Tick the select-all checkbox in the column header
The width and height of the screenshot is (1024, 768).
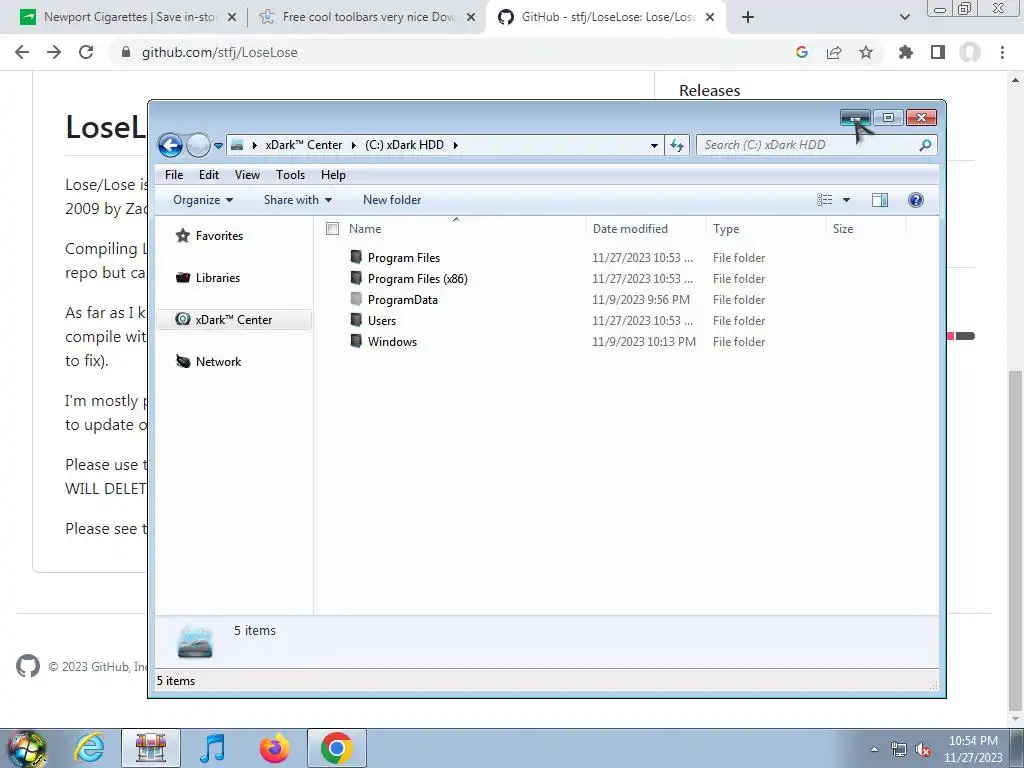332,229
